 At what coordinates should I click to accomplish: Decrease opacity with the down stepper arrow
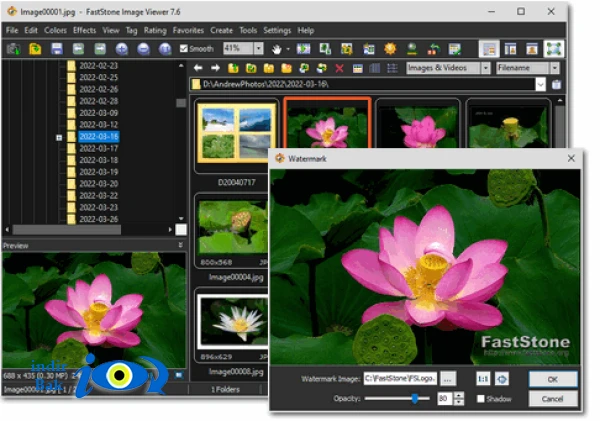(x=459, y=402)
